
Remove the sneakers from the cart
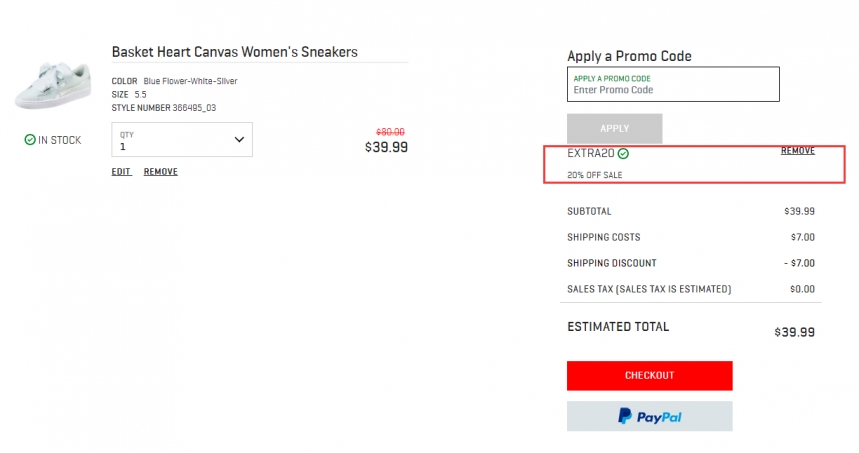coord(160,172)
